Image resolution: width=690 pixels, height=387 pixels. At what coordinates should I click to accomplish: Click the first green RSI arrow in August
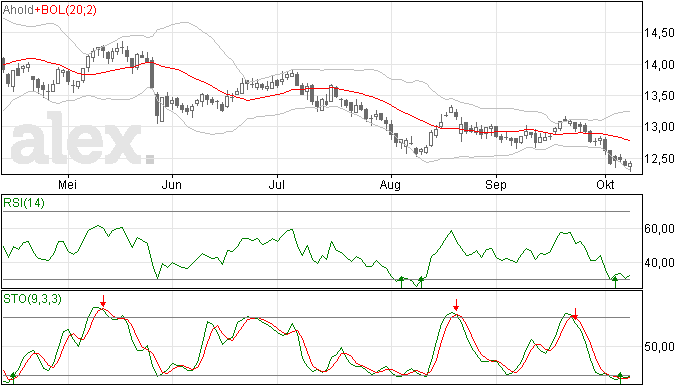tap(401, 282)
